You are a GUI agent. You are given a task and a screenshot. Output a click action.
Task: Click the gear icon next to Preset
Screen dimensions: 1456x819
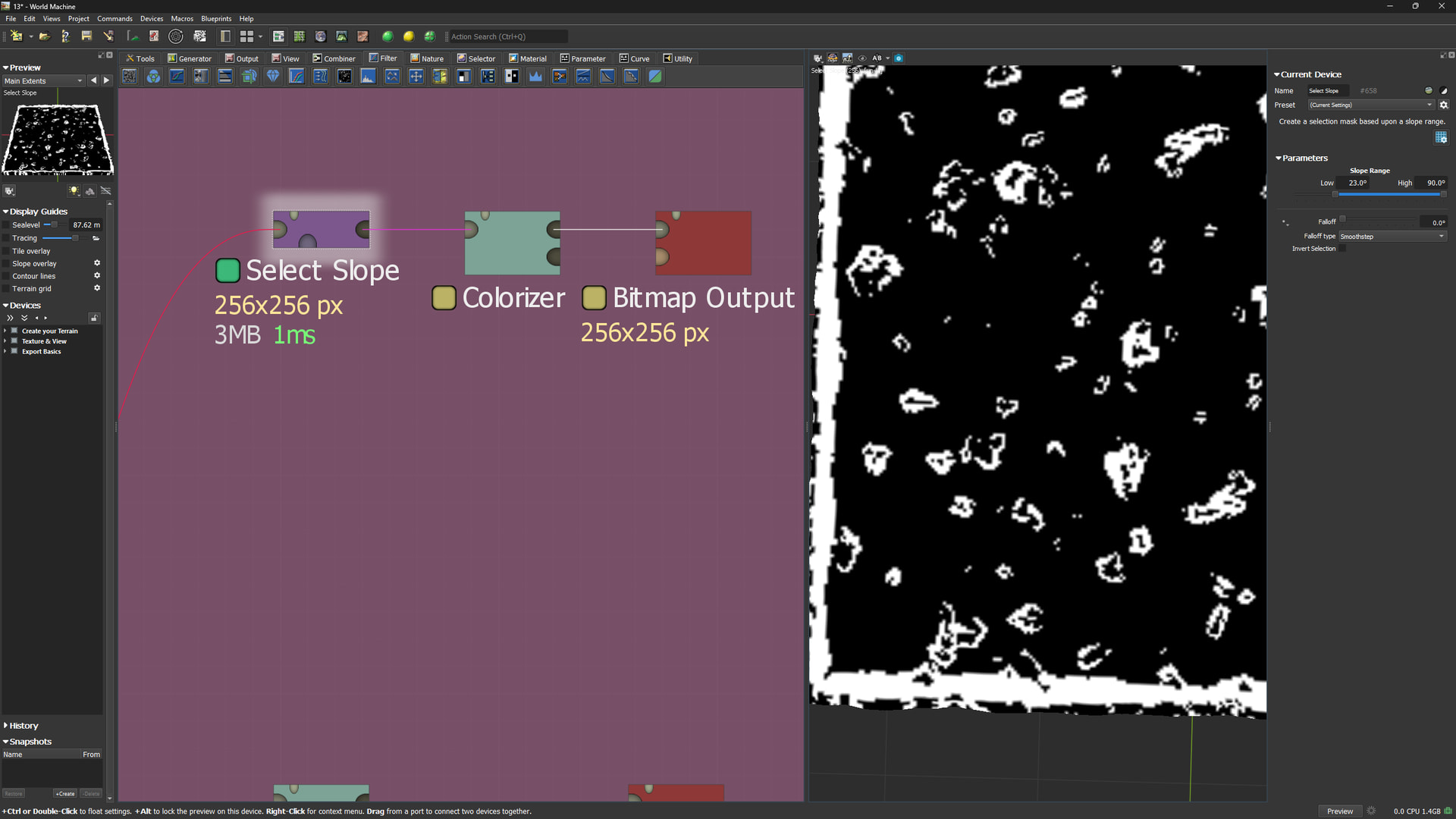[1444, 105]
